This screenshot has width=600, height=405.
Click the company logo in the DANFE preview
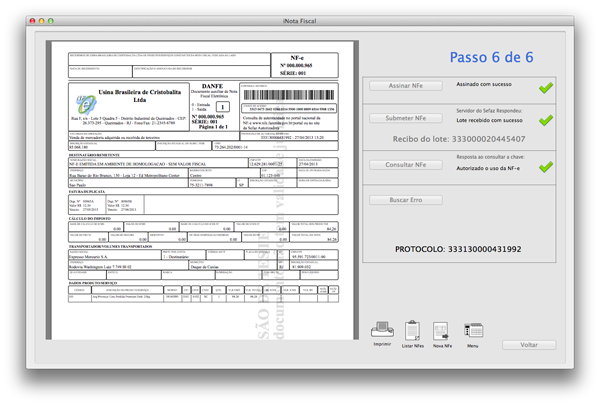(x=85, y=105)
